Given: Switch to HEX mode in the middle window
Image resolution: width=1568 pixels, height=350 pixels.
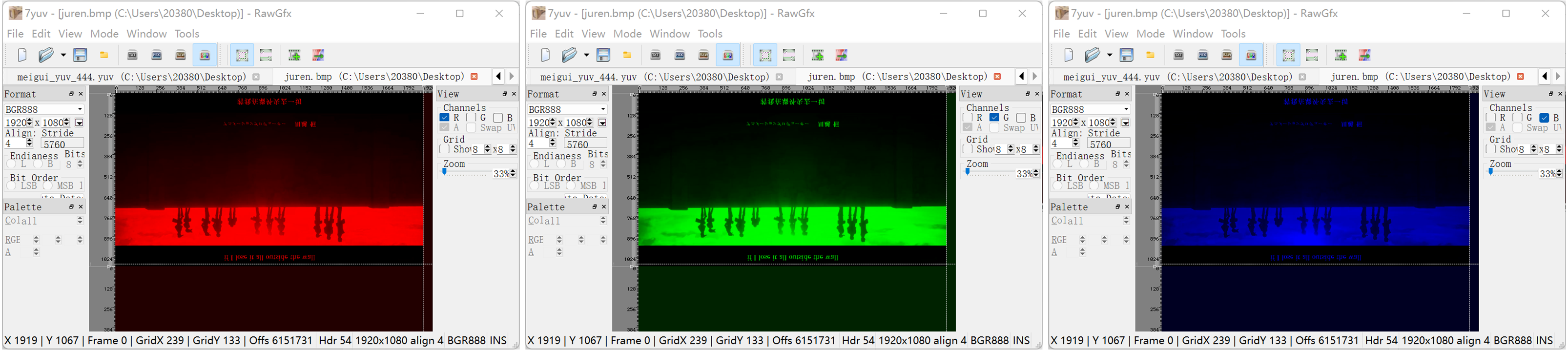Looking at the screenshot, I should pos(680,55).
